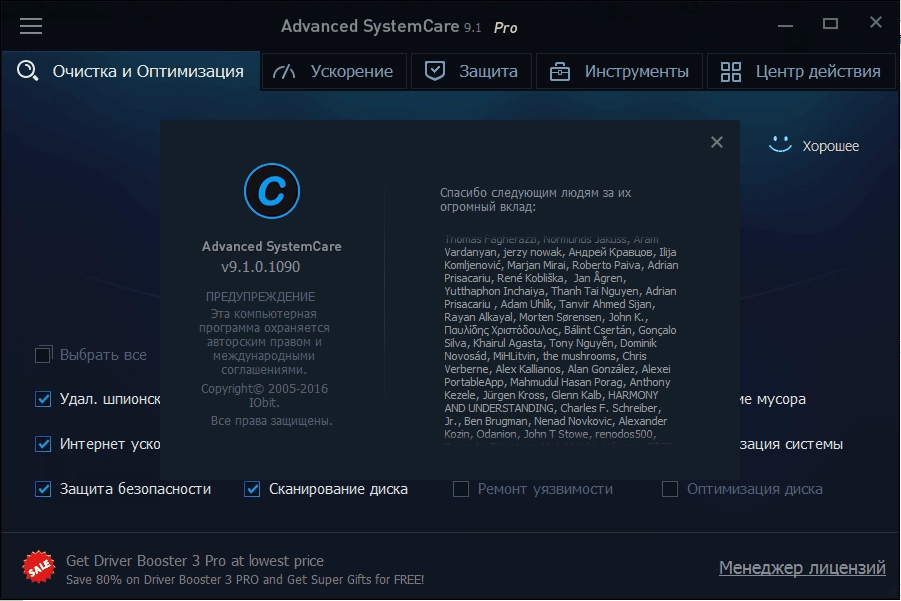
Task: Click the contributors credits list
Action: tap(561, 340)
